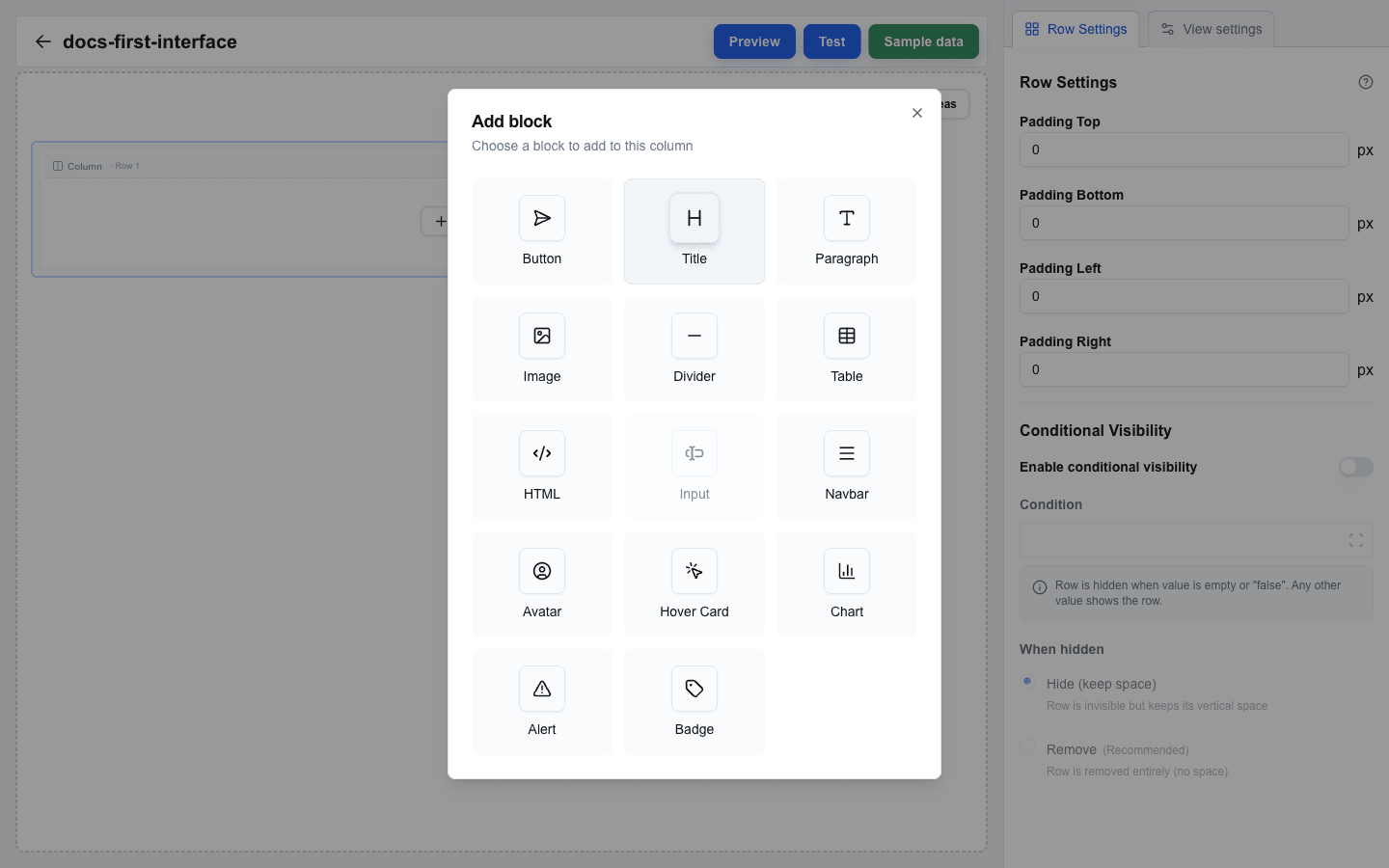Open the View settings tab

point(1212,29)
